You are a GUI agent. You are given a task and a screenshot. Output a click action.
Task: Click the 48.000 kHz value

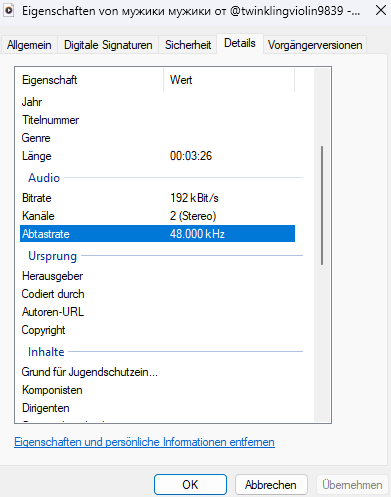tap(197, 234)
